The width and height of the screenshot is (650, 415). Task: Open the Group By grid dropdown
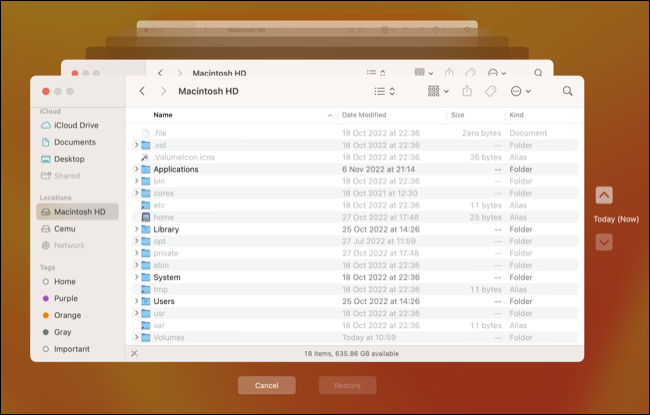click(x=437, y=91)
